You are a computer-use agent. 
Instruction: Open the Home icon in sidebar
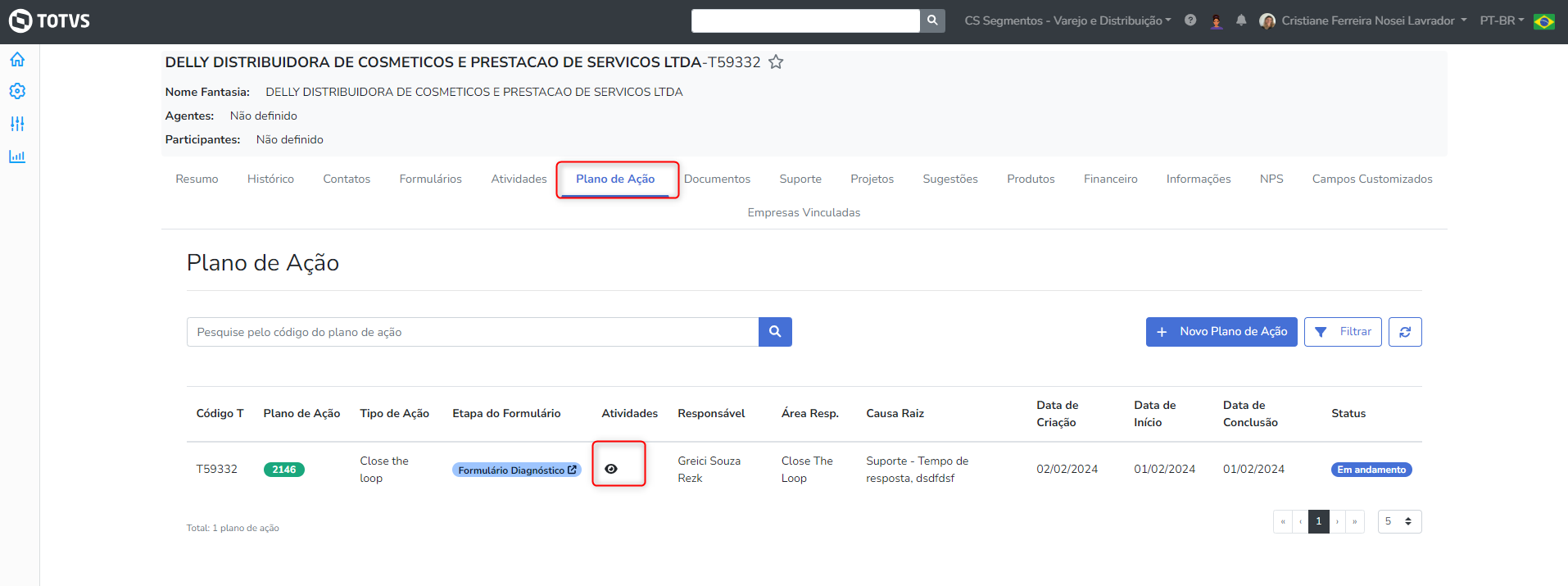point(17,60)
